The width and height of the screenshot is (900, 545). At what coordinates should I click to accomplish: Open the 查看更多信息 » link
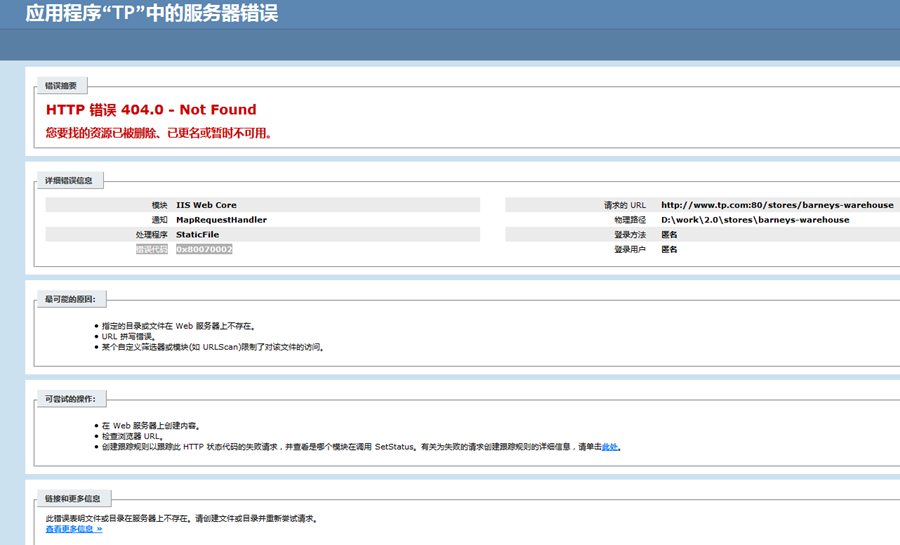pos(73,528)
